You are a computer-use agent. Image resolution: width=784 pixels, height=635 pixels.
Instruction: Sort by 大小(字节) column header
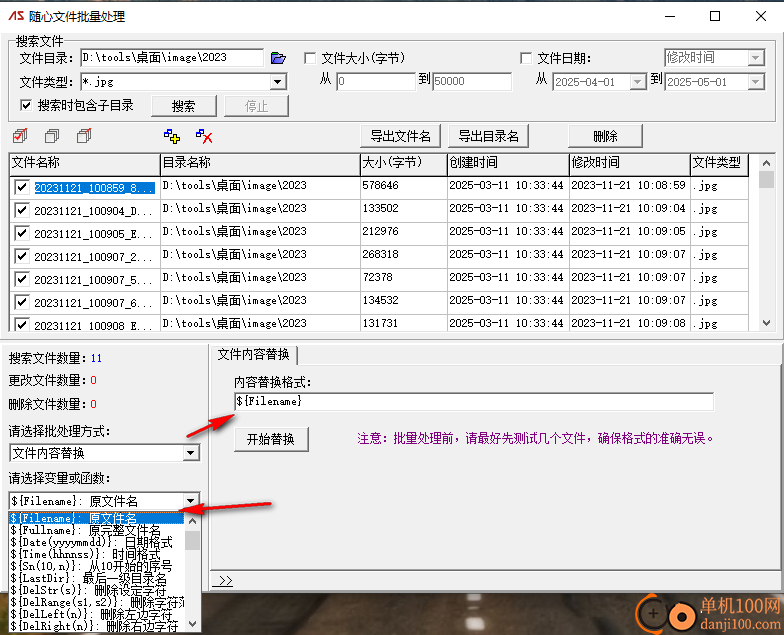(404, 164)
